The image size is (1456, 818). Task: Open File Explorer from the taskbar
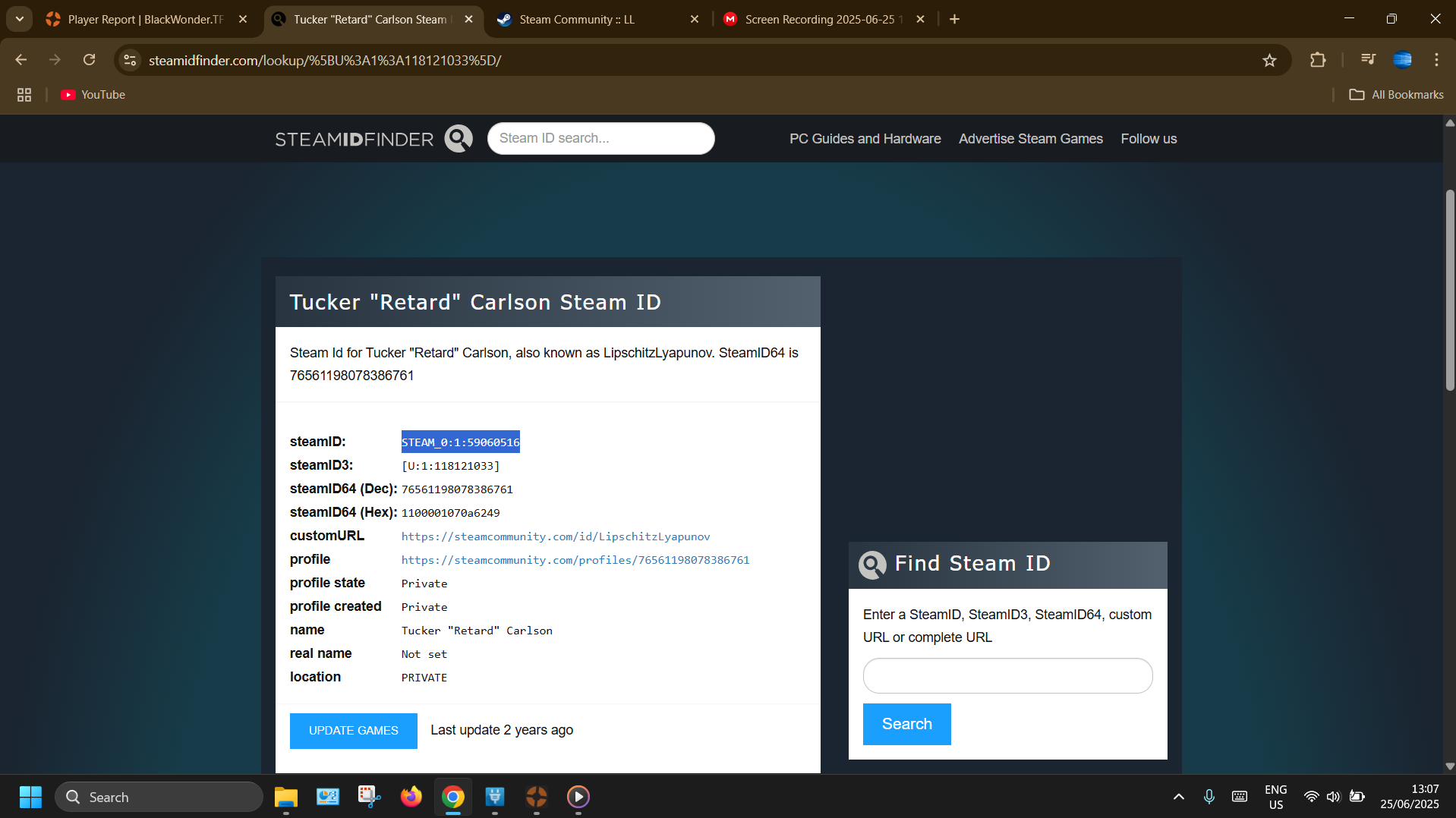pos(286,797)
